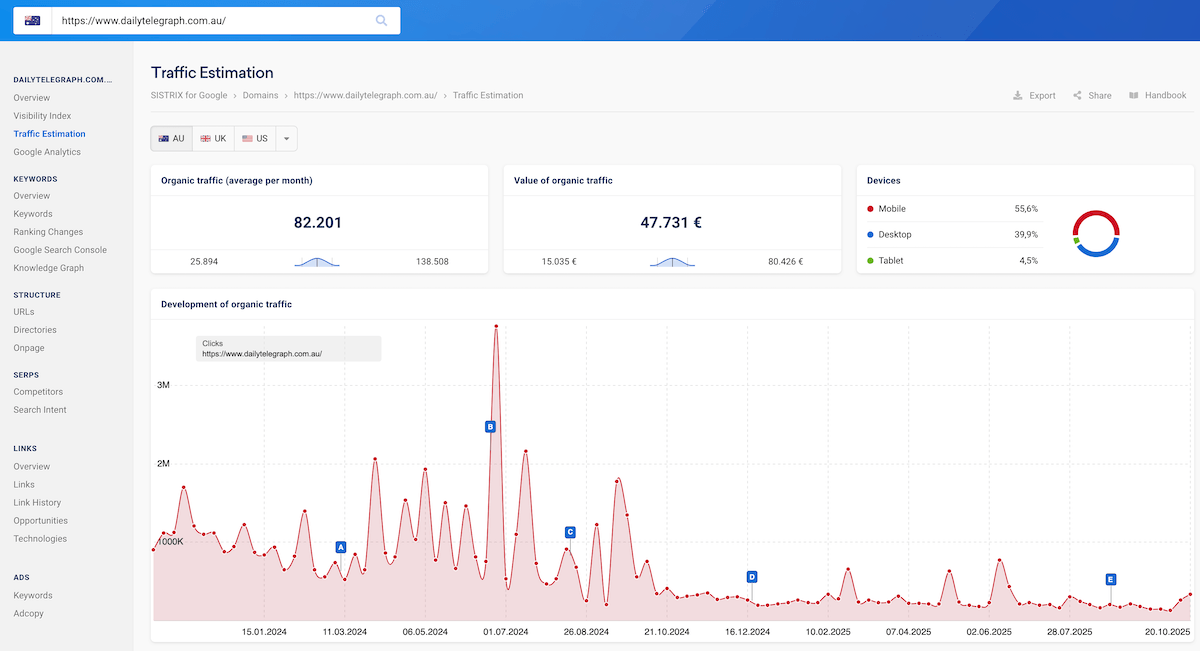Click the Australian flag in the URL bar
Viewport: 1200px width, 651px height.
31,19
